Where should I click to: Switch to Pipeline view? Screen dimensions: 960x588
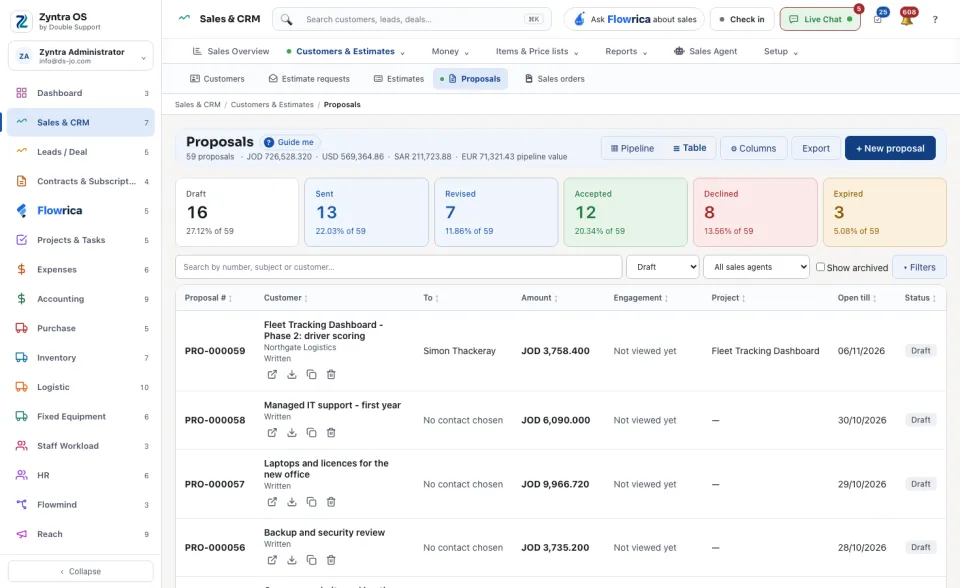tap(632, 148)
